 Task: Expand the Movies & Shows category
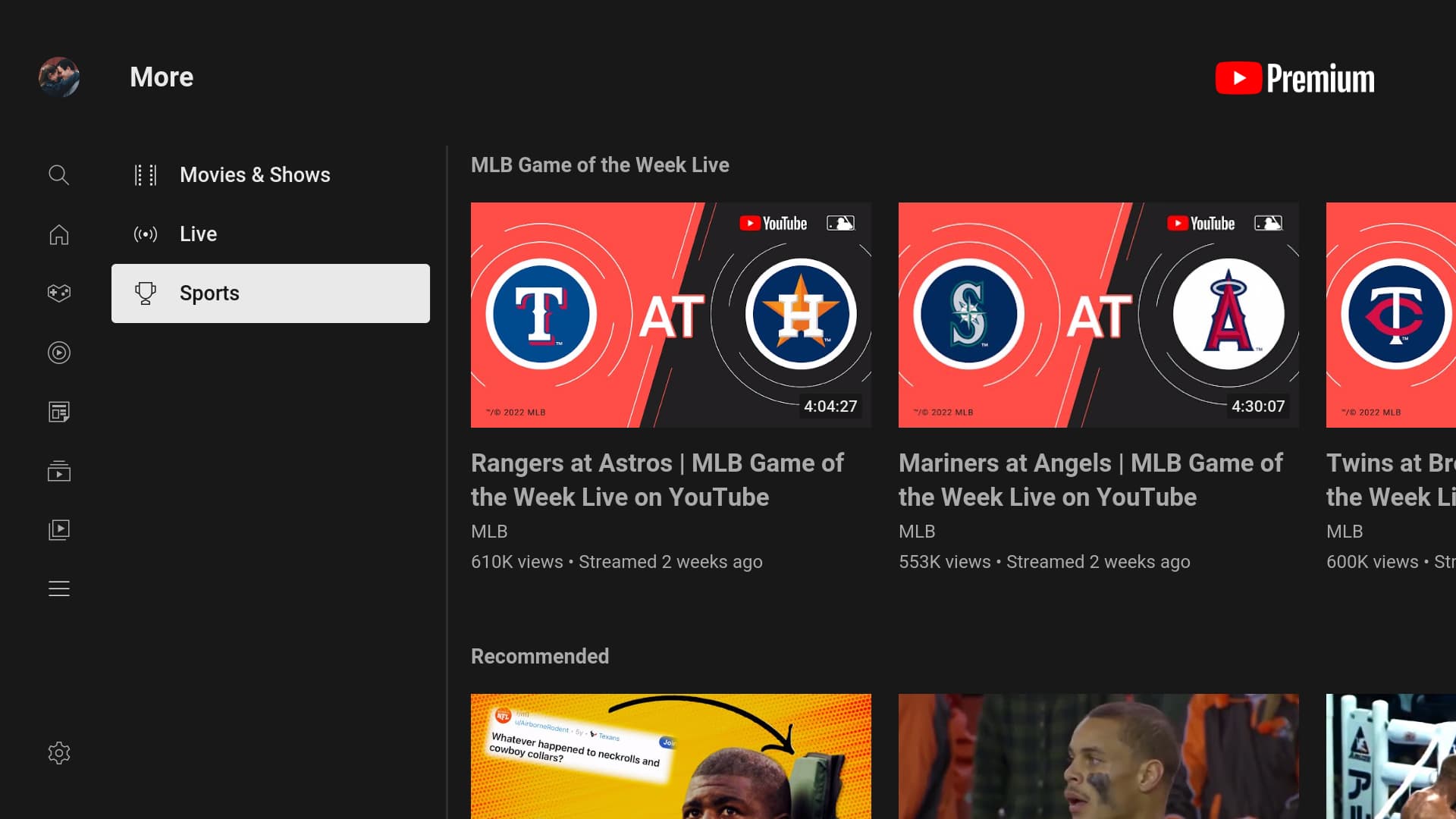point(255,174)
